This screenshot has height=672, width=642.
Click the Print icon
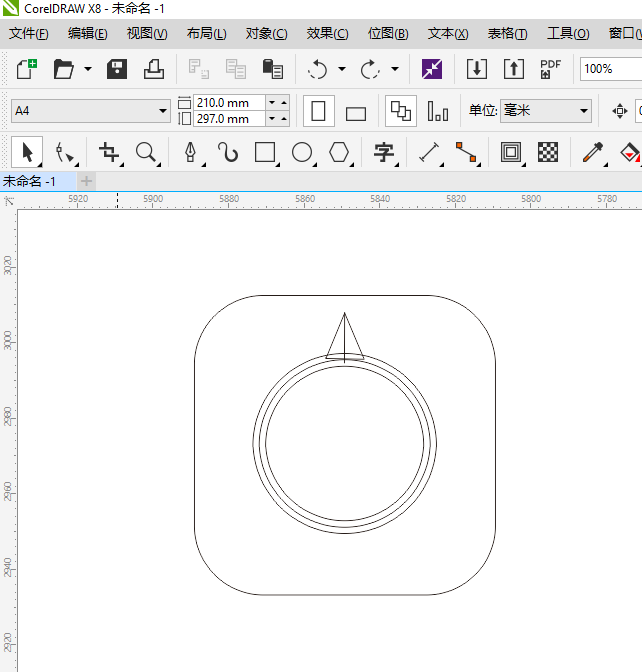point(153,69)
